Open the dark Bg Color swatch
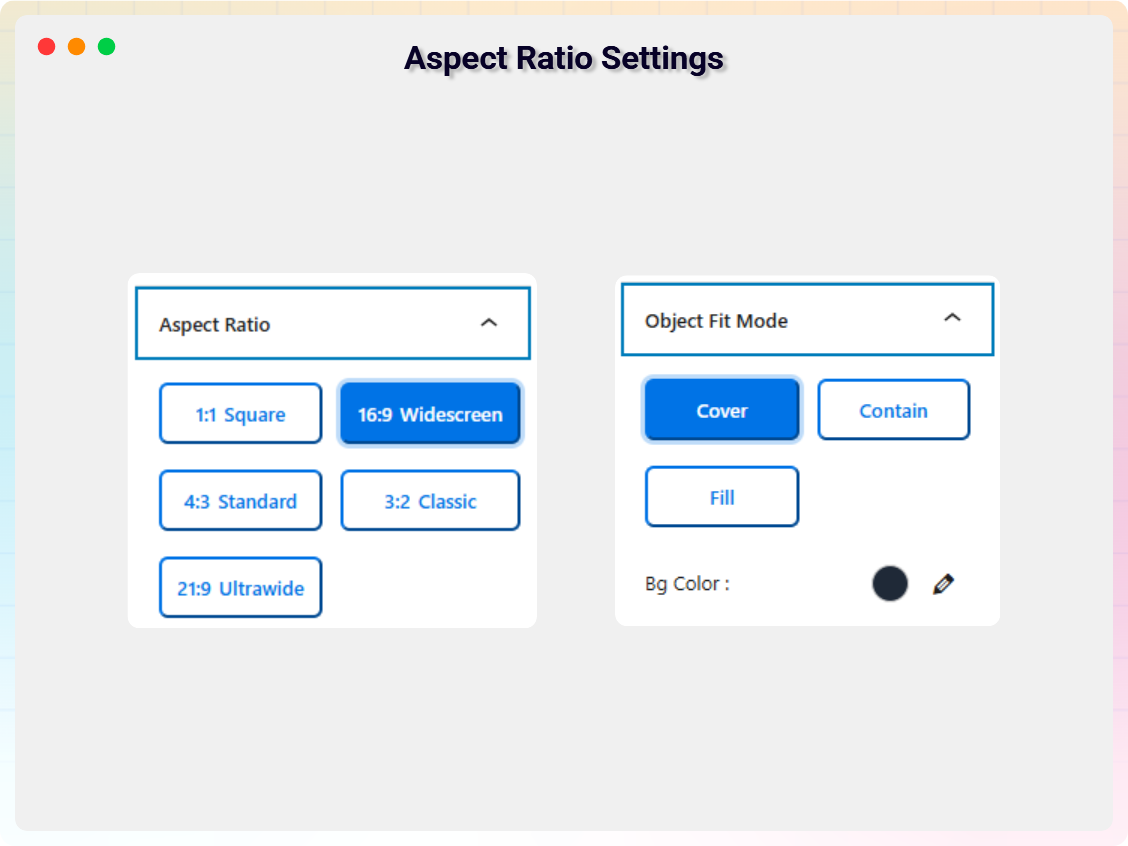1128x846 pixels. [x=889, y=583]
